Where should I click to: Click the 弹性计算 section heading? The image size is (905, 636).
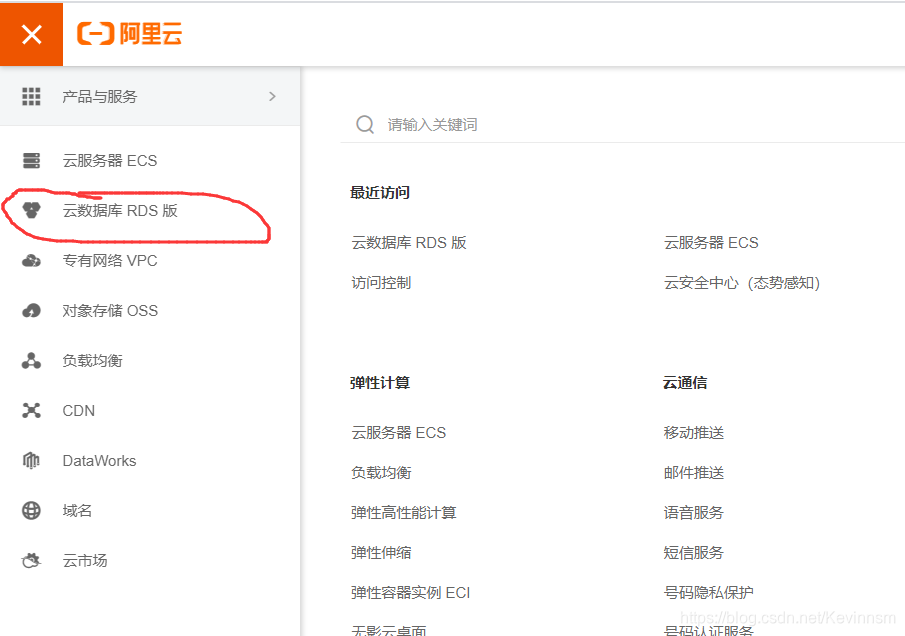[380, 383]
